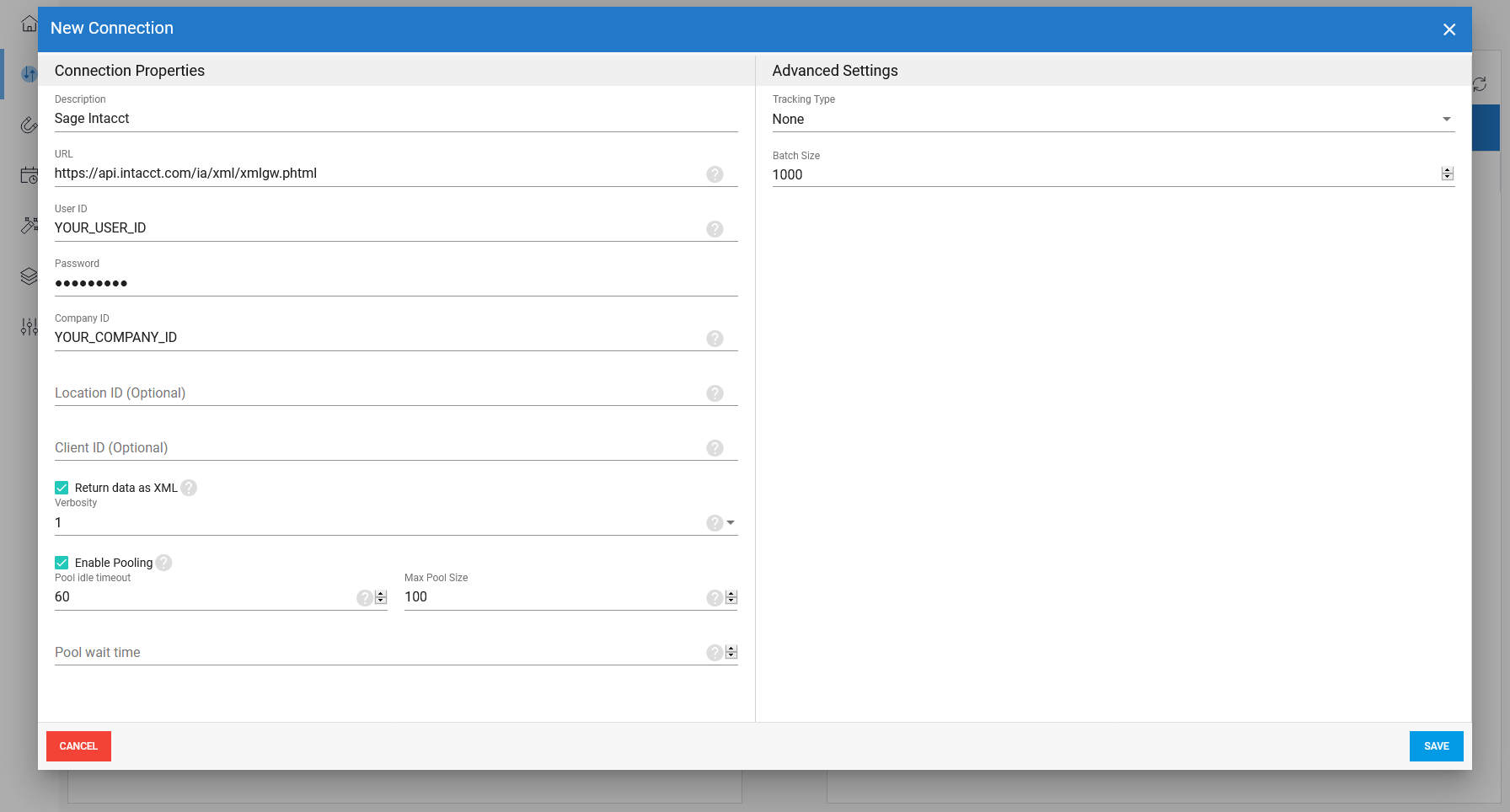Click the help icon for Company ID
The width and height of the screenshot is (1510, 812).
coord(715,339)
